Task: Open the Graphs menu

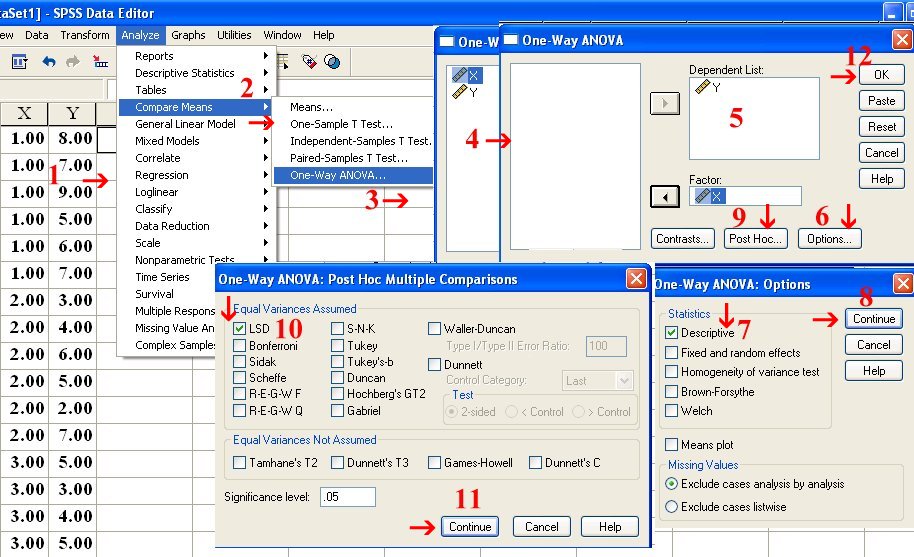Action: pos(188,35)
